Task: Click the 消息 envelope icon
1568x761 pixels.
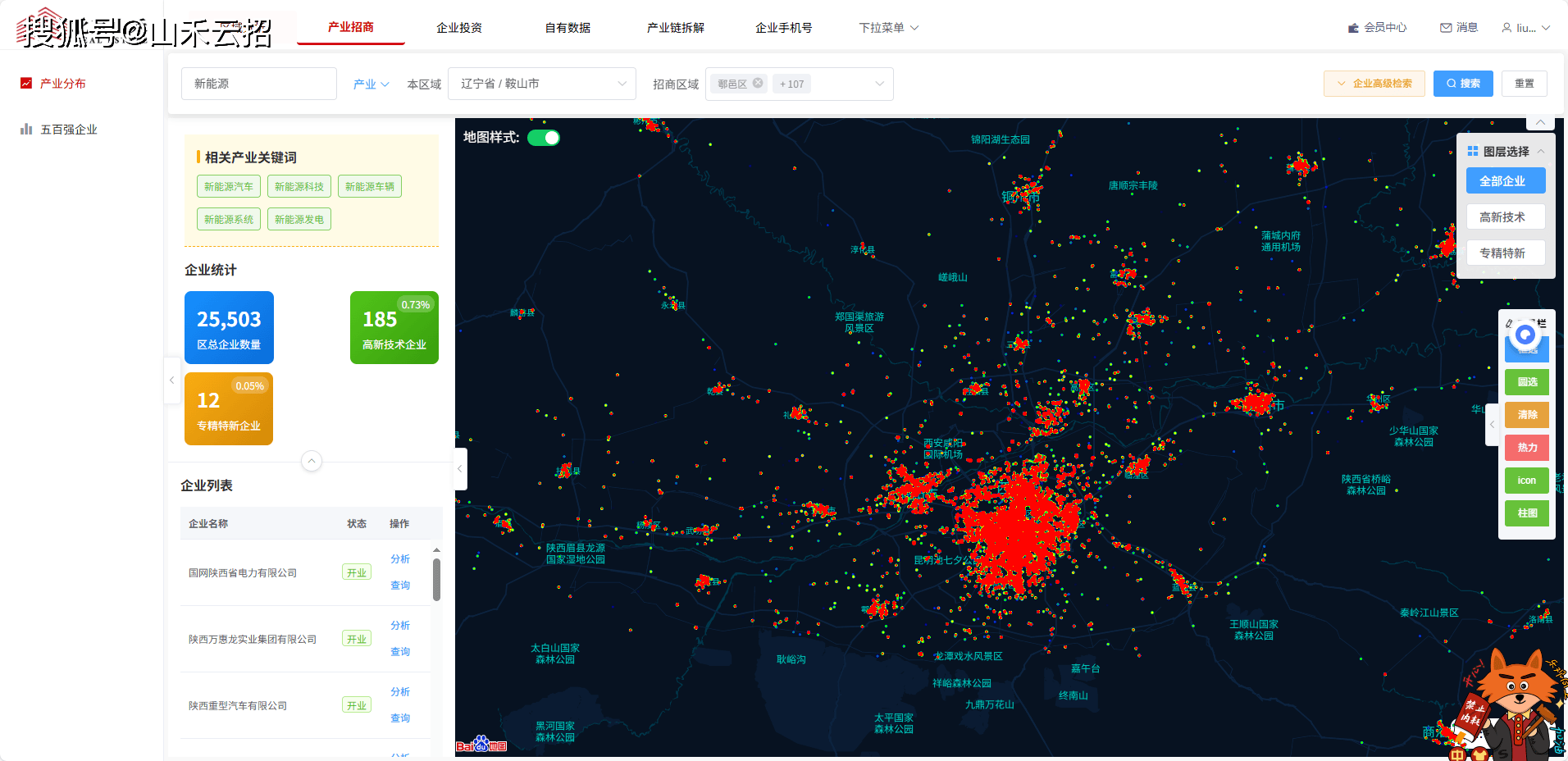Action: coord(1446,28)
